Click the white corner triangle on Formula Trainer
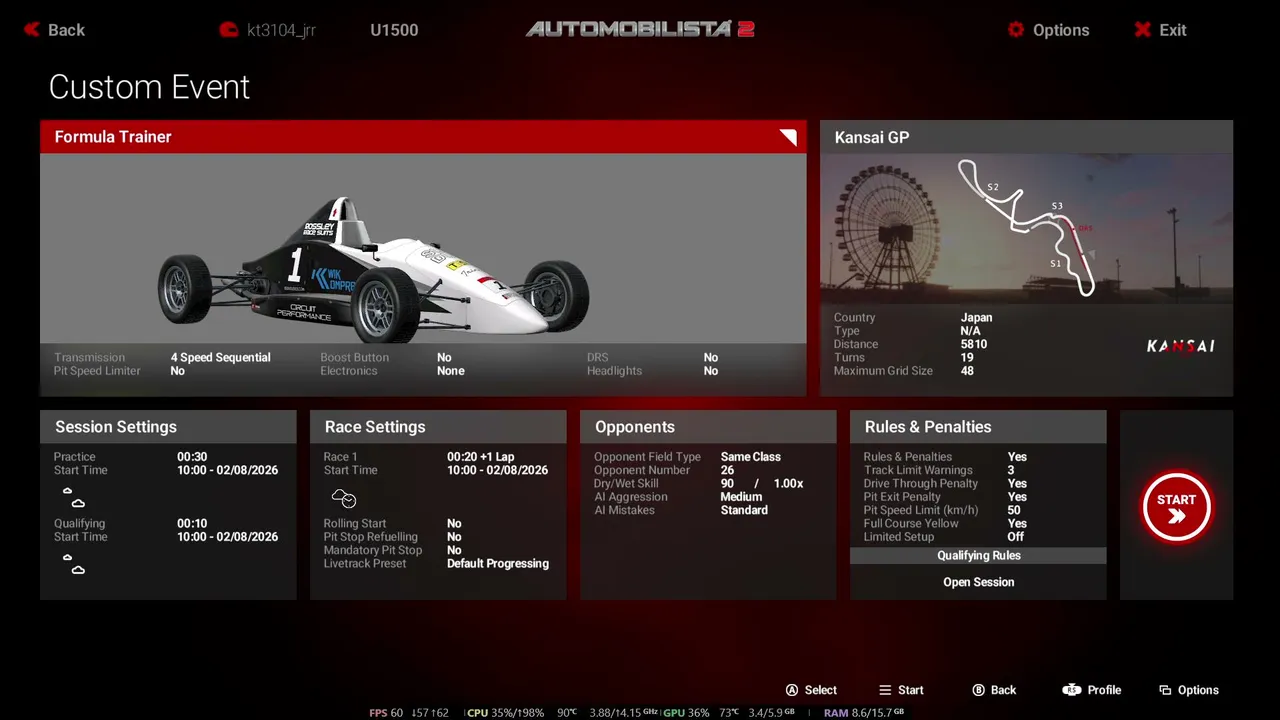The width and height of the screenshot is (1280, 720). (x=788, y=137)
